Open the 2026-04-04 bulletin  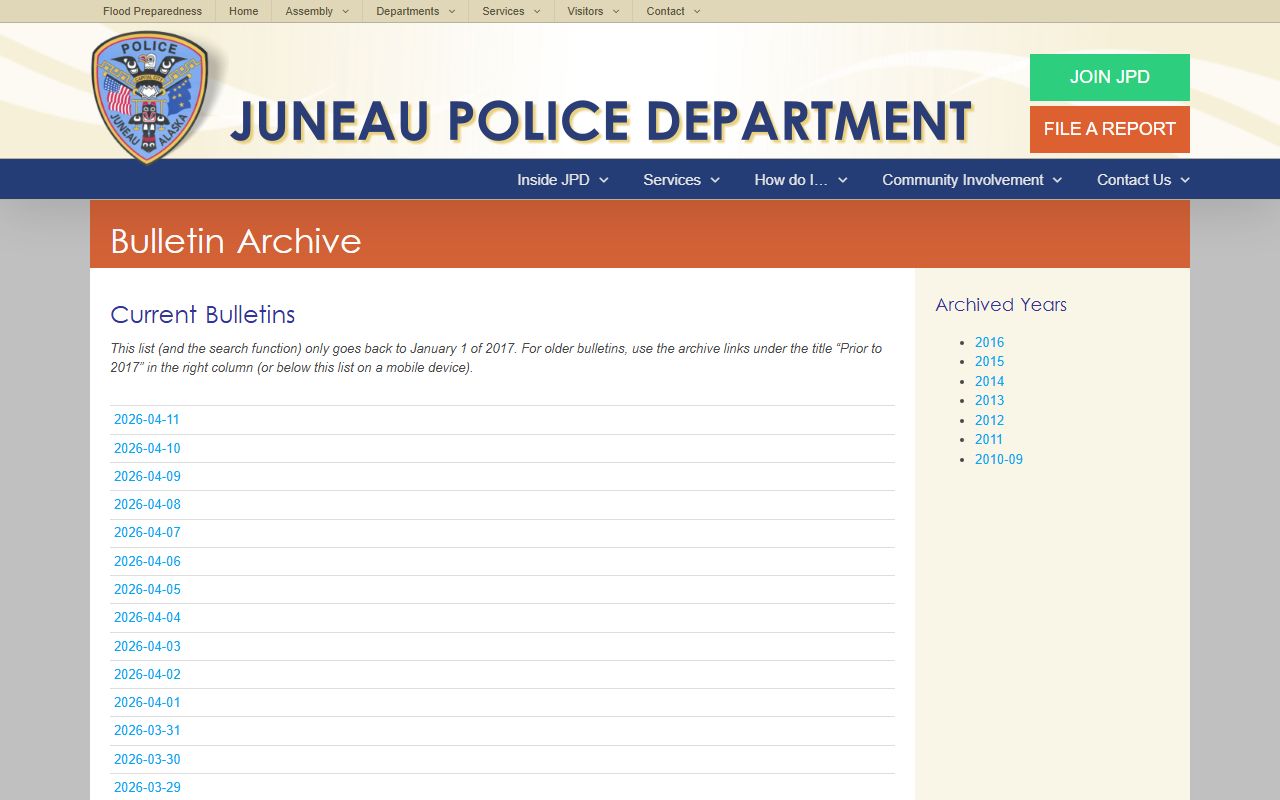(x=147, y=617)
